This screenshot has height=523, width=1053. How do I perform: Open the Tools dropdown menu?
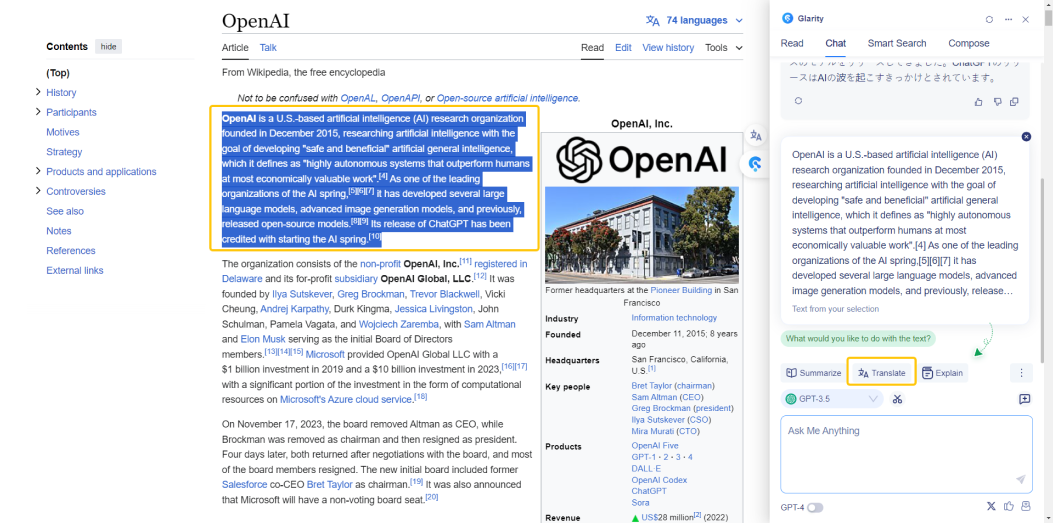[724, 48]
